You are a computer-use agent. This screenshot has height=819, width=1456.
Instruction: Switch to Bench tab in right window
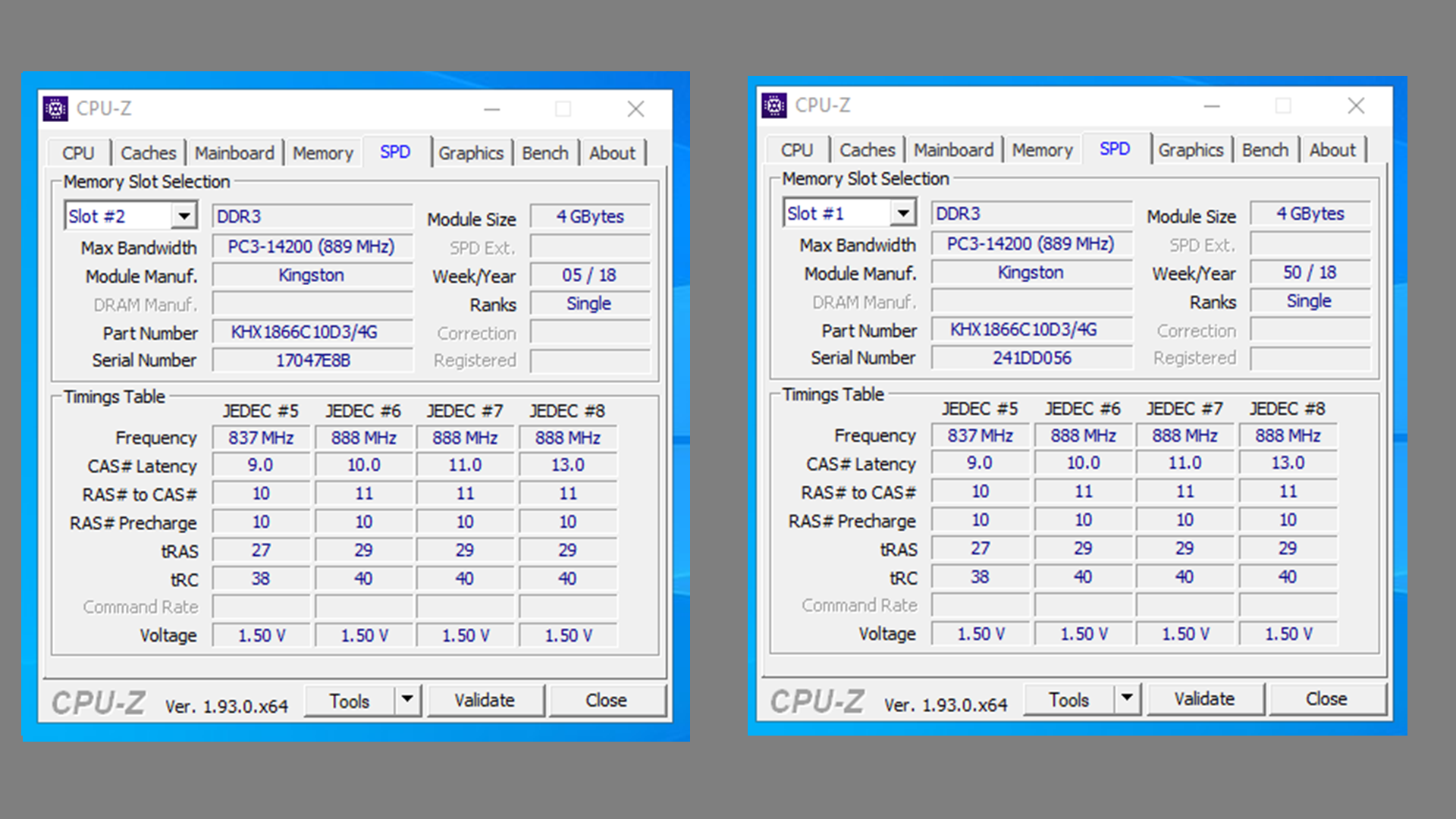tap(1265, 149)
